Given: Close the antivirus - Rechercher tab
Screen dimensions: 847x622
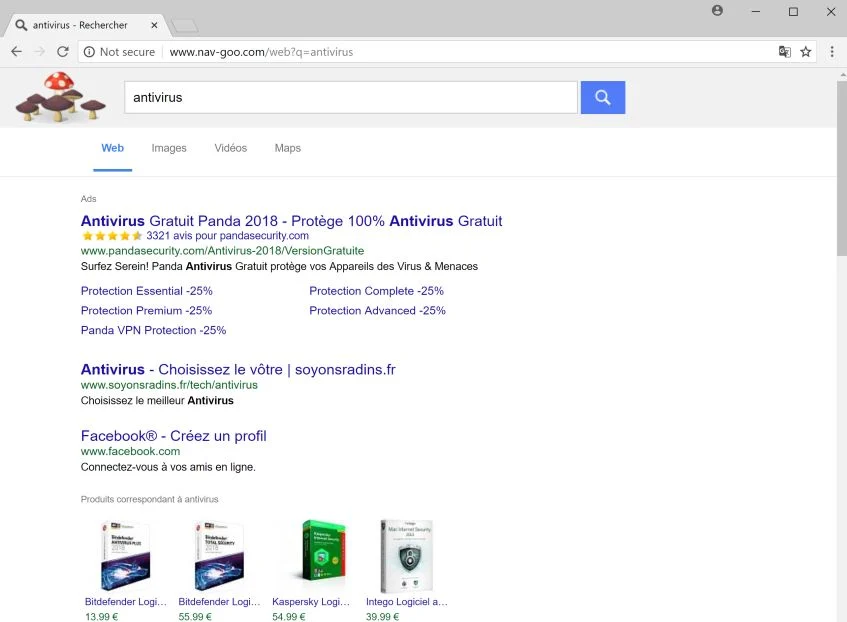Looking at the screenshot, I should coord(154,25).
